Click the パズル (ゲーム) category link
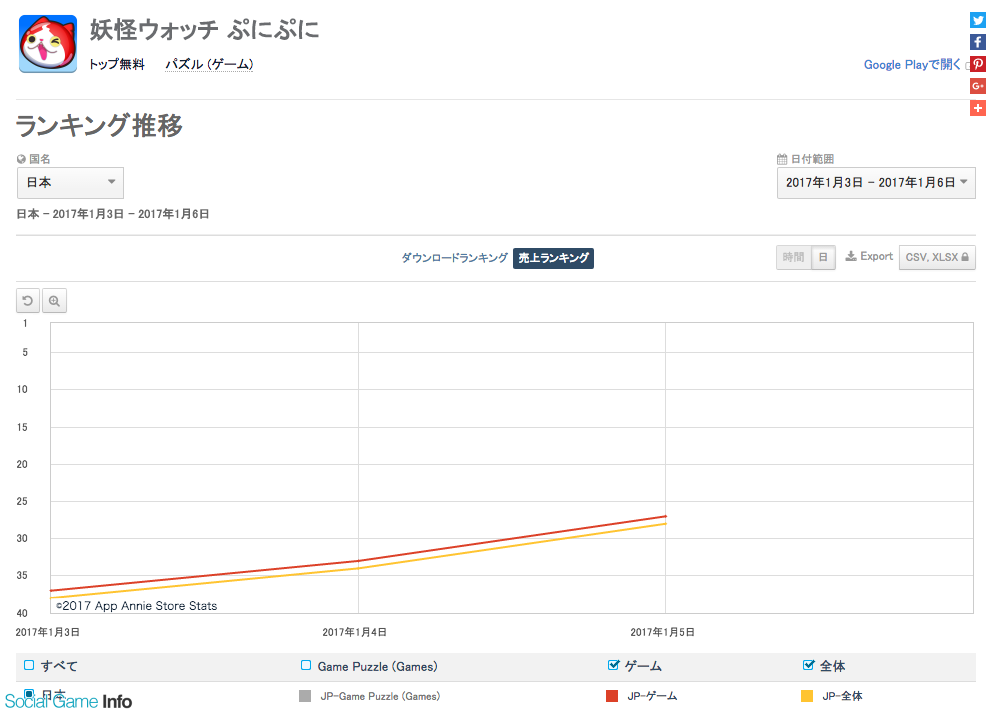This screenshot has width=991, height=714. [209, 64]
